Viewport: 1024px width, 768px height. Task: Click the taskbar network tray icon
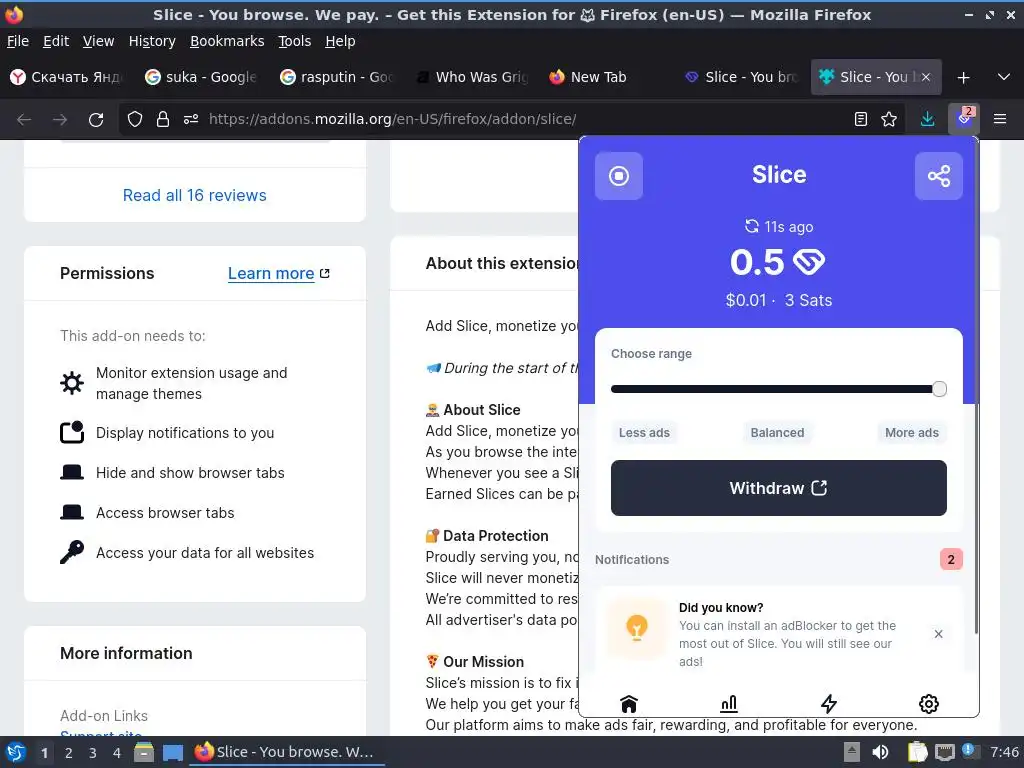pyautogui.click(x=944, y=752)
